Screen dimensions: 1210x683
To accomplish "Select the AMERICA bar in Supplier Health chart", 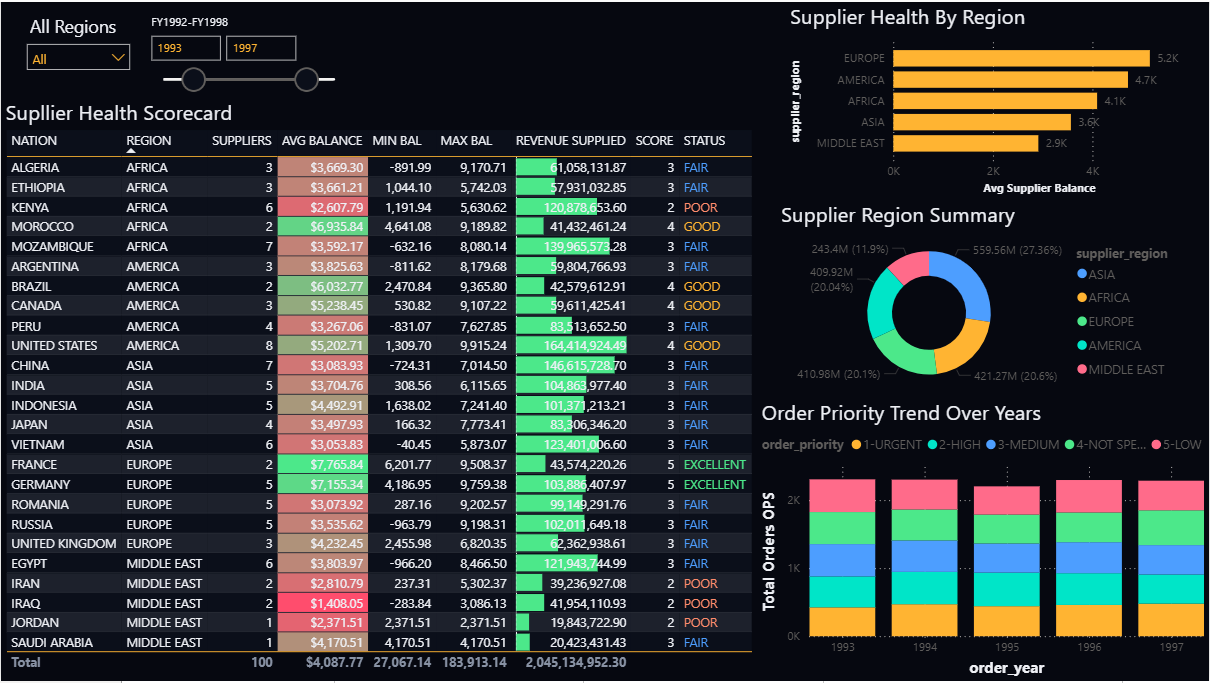I will tap(1010, 79).
